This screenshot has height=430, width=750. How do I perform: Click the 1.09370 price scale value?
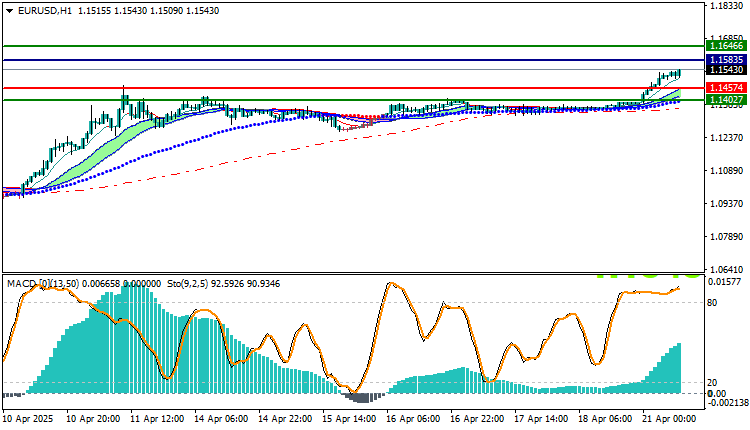point(727,204)
